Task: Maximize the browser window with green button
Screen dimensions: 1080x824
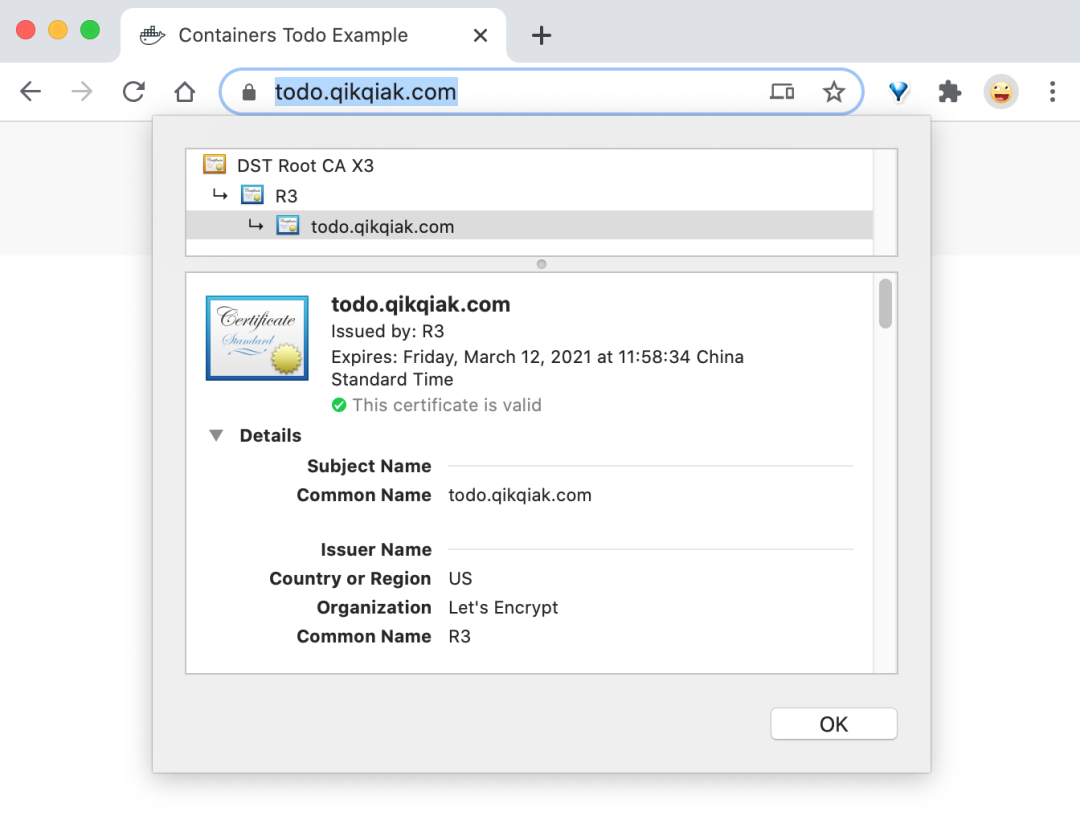Action: click(90, 30)
